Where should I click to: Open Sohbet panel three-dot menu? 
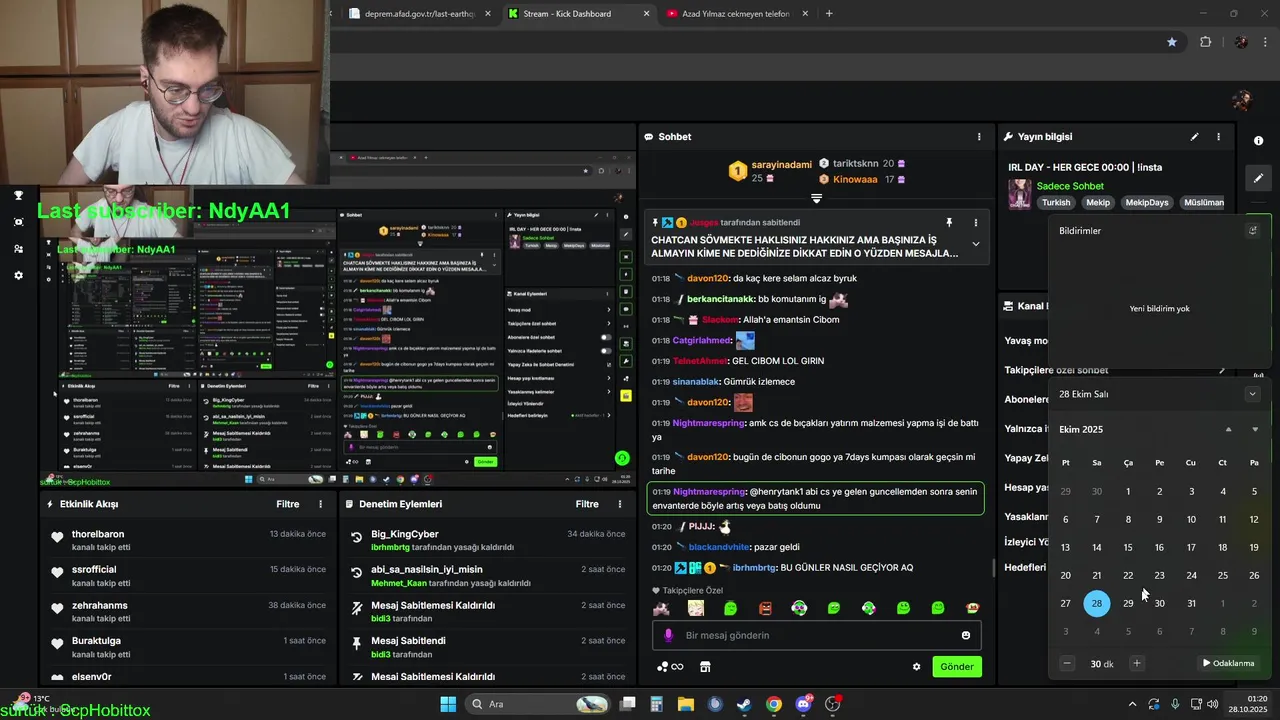click(x=979, y=137)
